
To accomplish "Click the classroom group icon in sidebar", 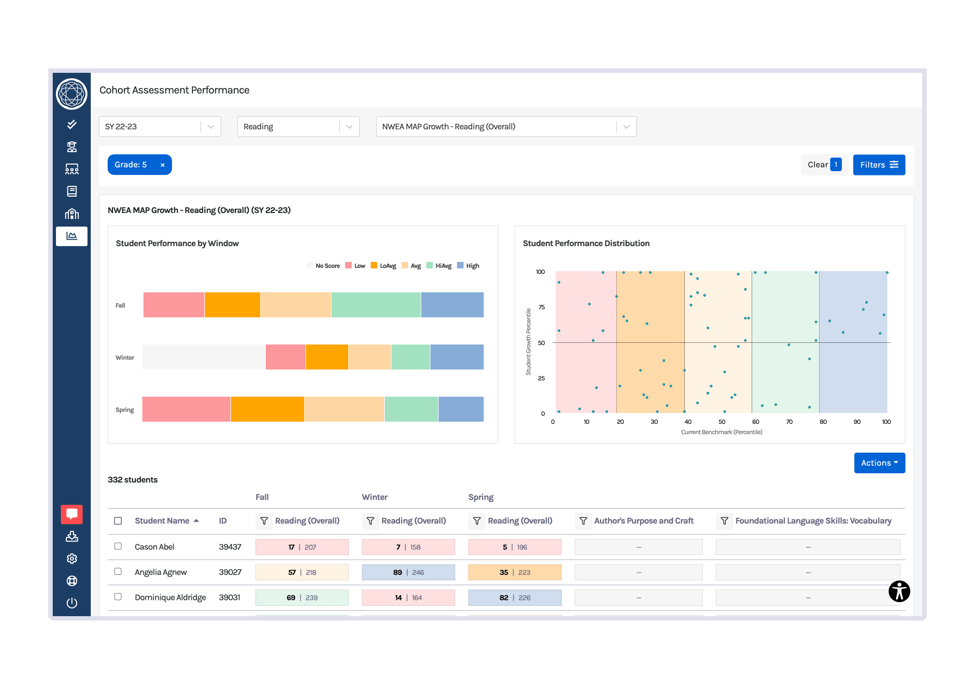I will click(72, 169).
